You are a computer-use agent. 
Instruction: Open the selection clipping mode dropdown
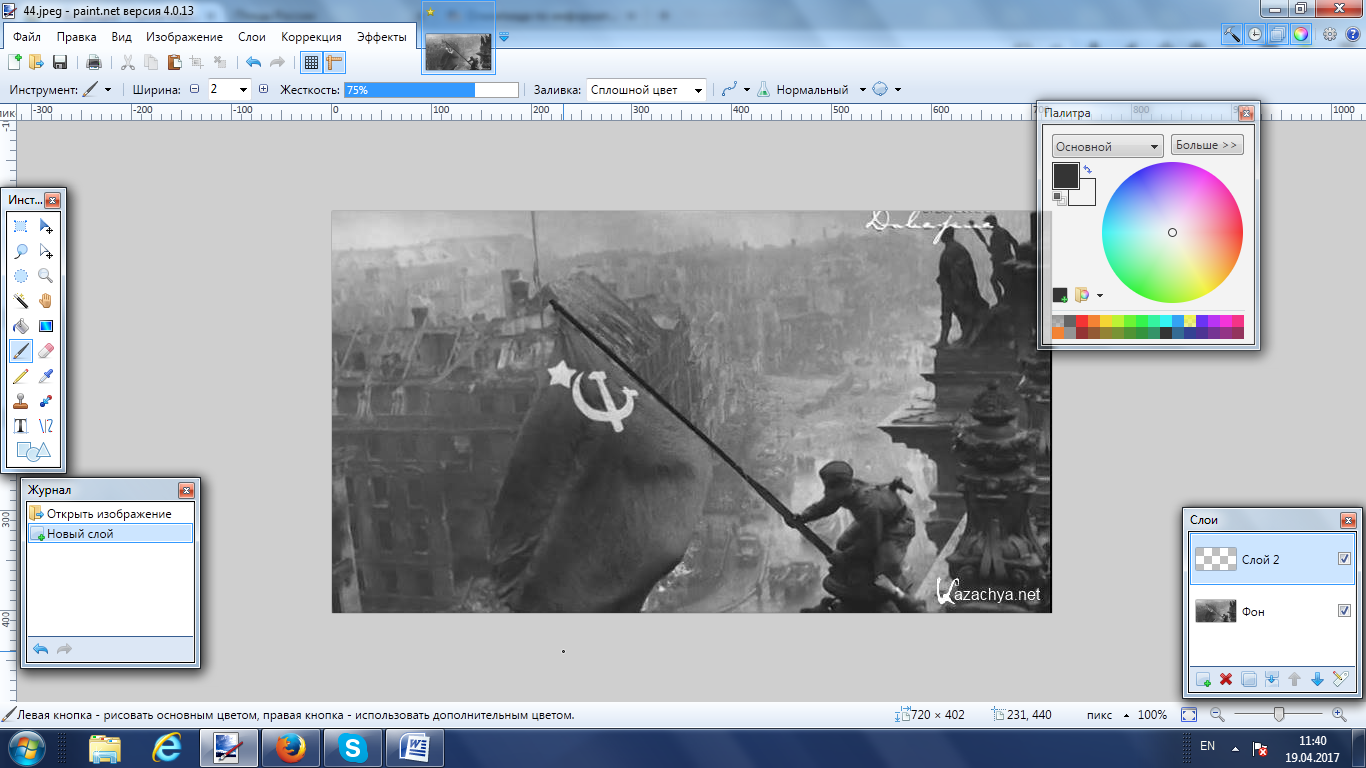tap(885, 89)
